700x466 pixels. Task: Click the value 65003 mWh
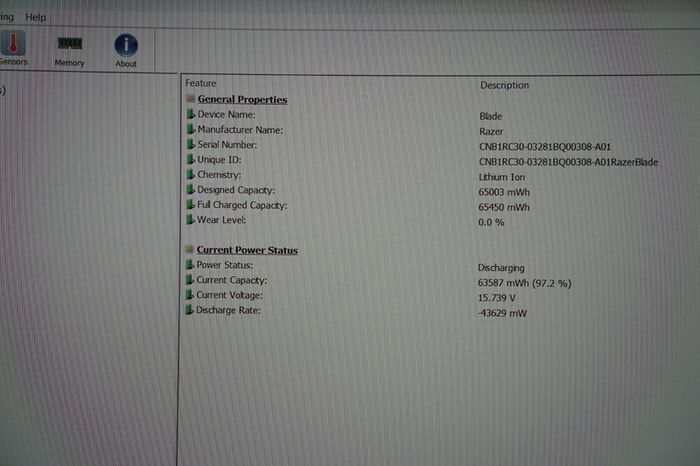click(x=504, y=192)
